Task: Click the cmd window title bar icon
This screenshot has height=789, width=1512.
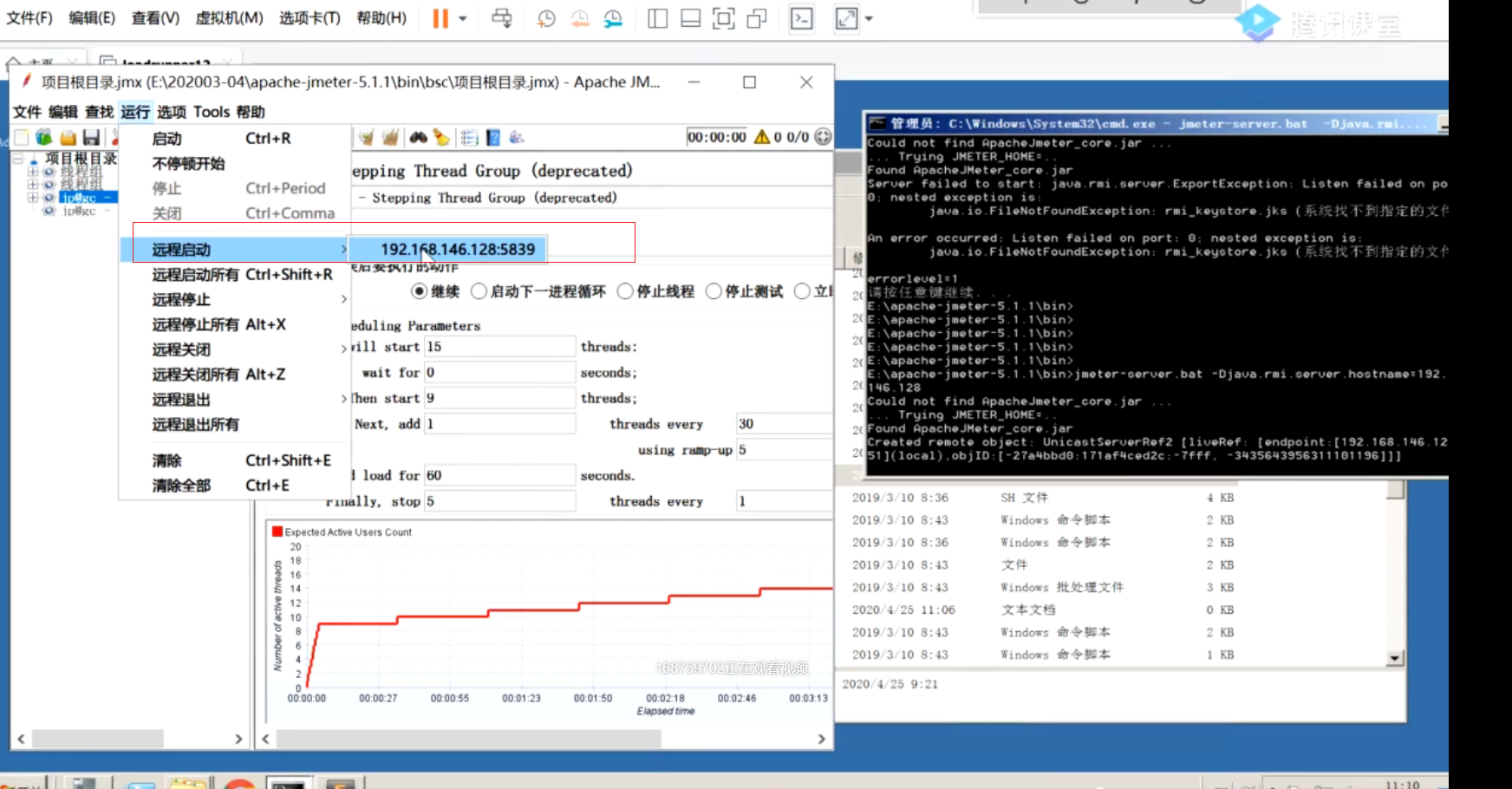Action: point(877,123)
